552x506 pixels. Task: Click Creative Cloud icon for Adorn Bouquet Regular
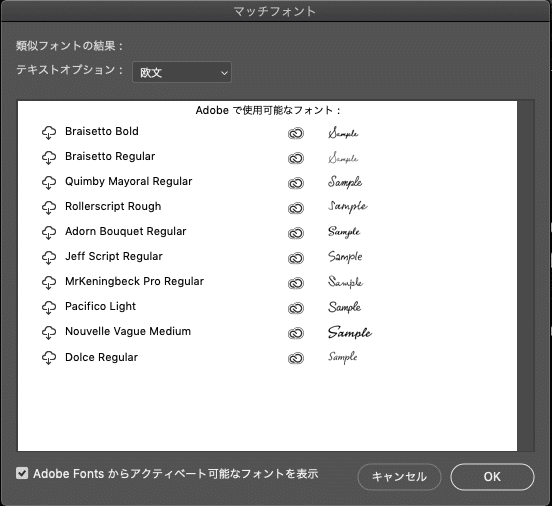point(296,233)
